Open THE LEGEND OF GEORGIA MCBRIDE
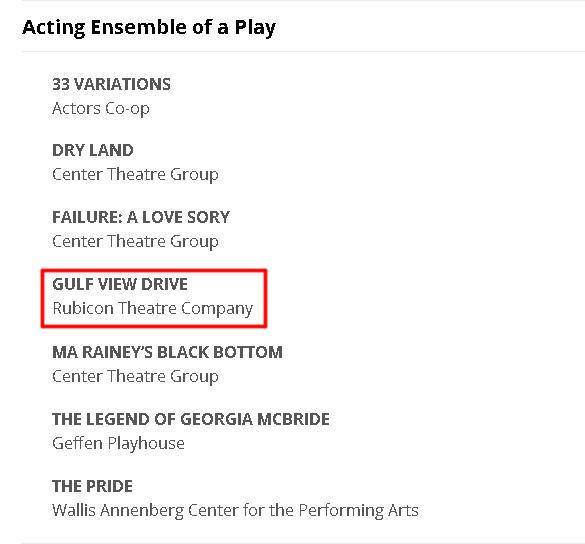Viewport: 585px width, 544px height. pyautogui.click(x=191, y=419)
